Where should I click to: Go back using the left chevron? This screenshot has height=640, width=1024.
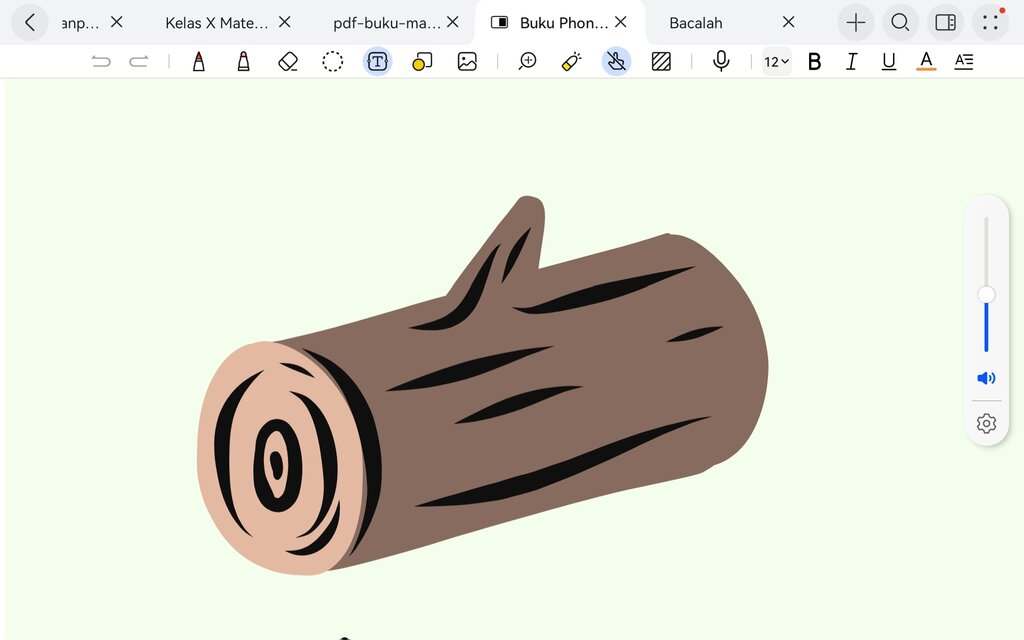(x=30, y=23)
